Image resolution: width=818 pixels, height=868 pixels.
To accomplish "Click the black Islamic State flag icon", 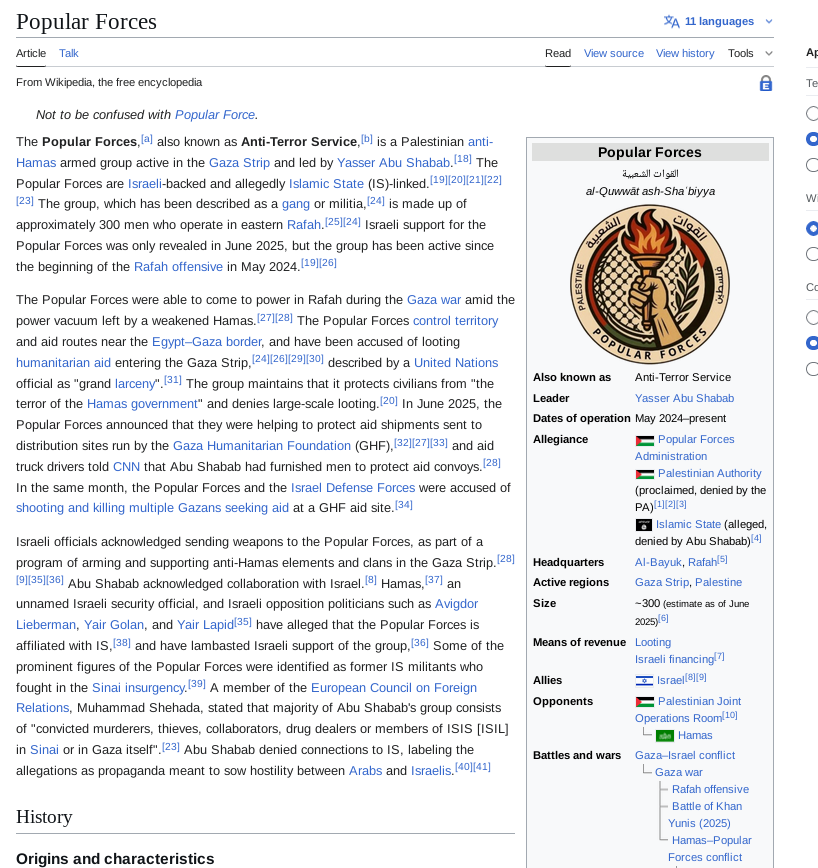I will click(x=644, y=525).
